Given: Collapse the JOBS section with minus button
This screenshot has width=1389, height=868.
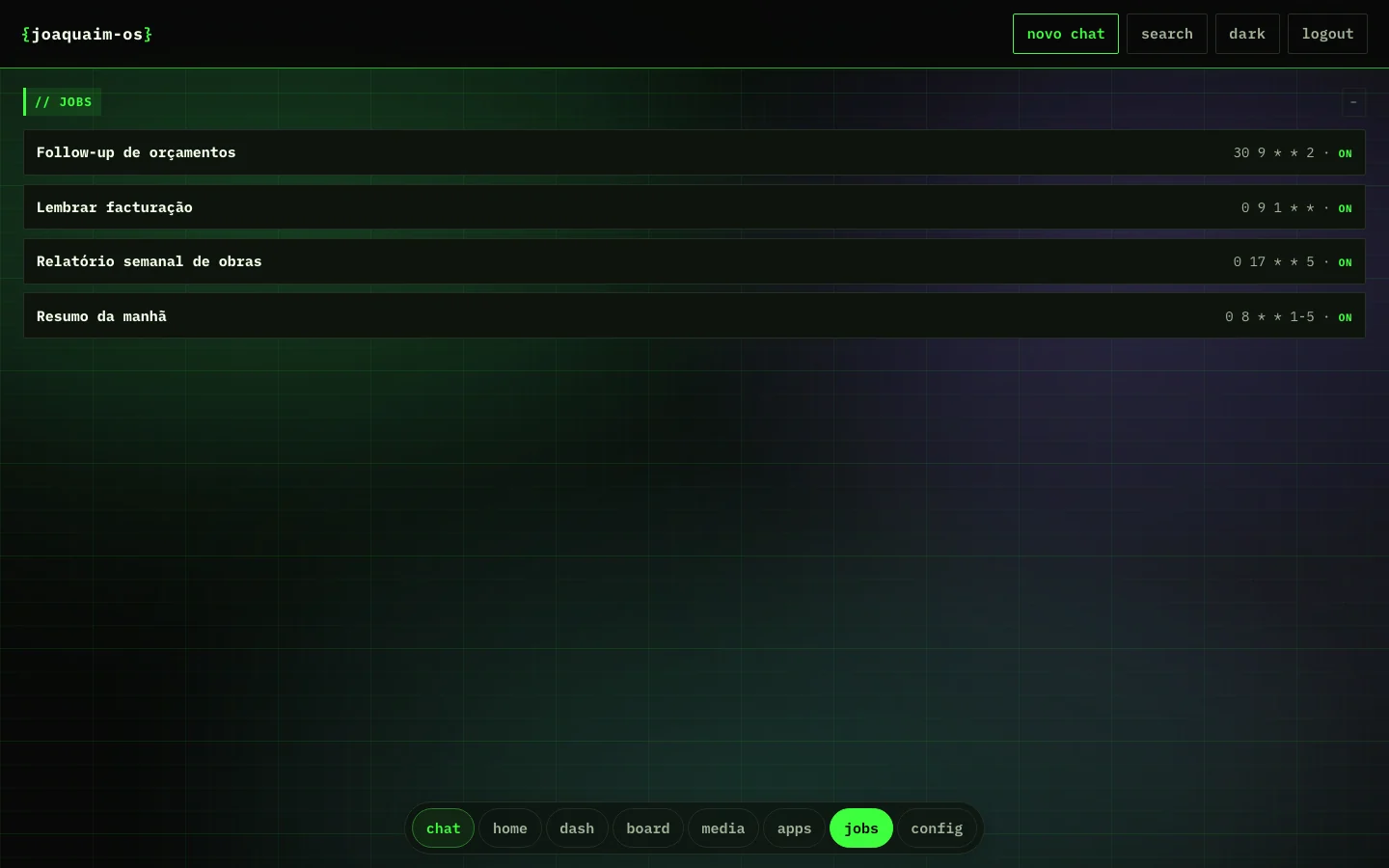Looking at the screenshot, I should click(x=1353, y=102).
